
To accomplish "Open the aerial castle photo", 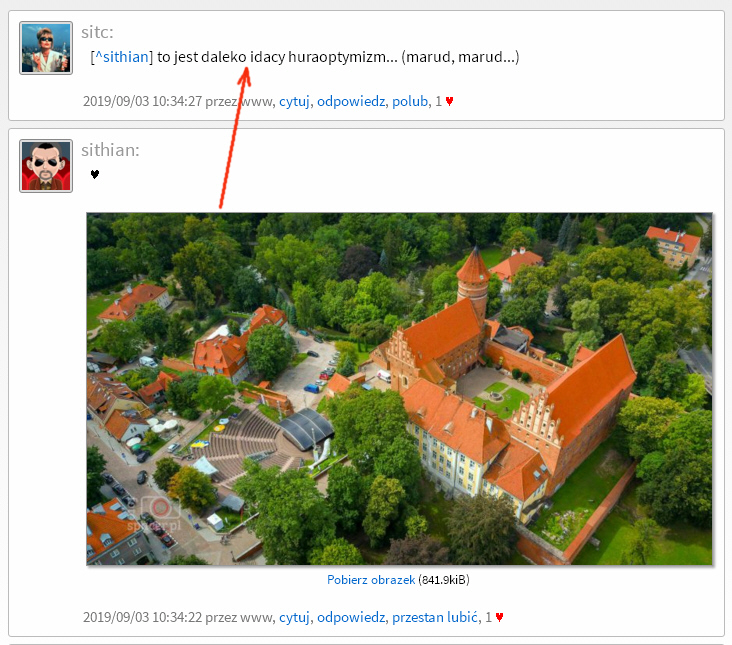I will pos(400,389).
